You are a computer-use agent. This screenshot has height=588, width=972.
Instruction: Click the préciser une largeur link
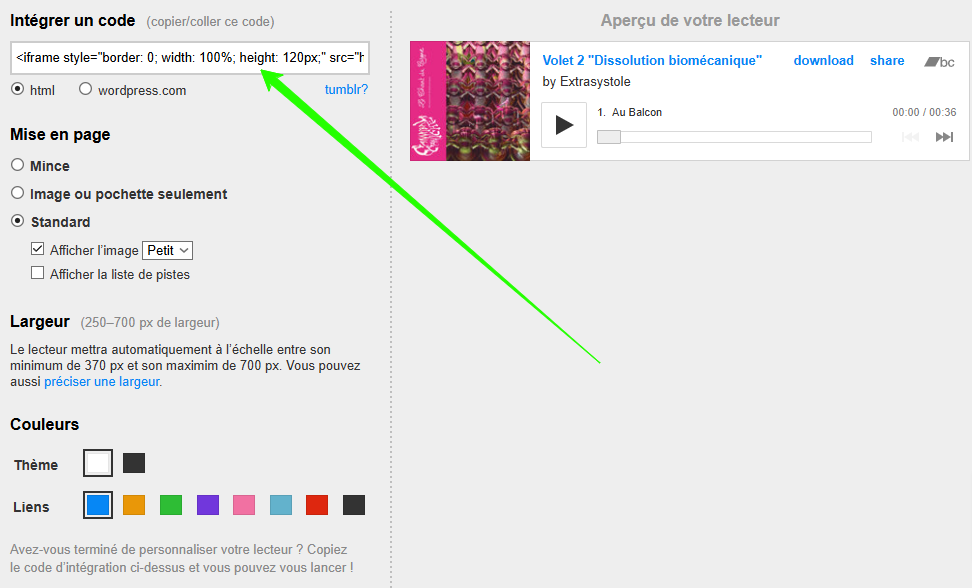102,381
